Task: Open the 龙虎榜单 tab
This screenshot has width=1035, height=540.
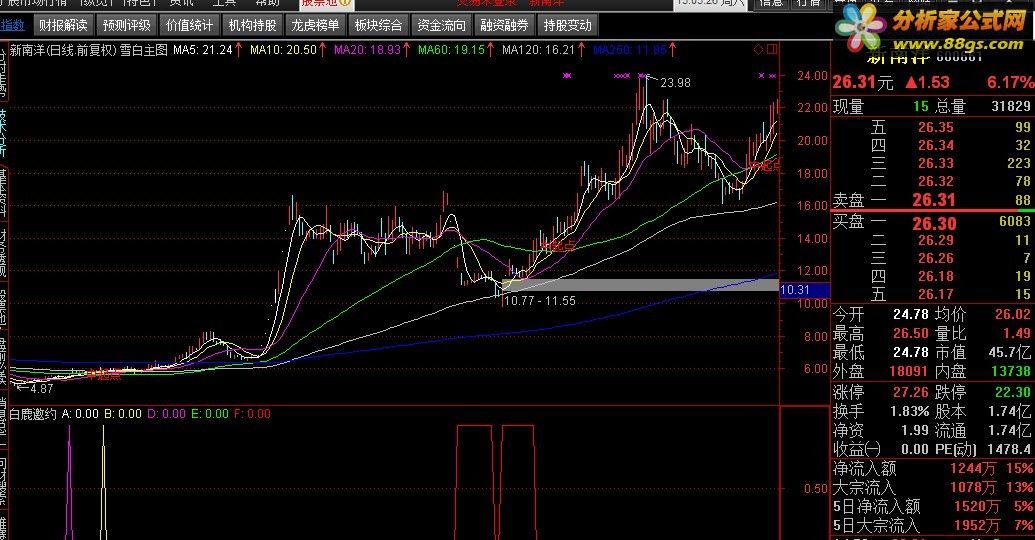Action: (x=316, y=26)
